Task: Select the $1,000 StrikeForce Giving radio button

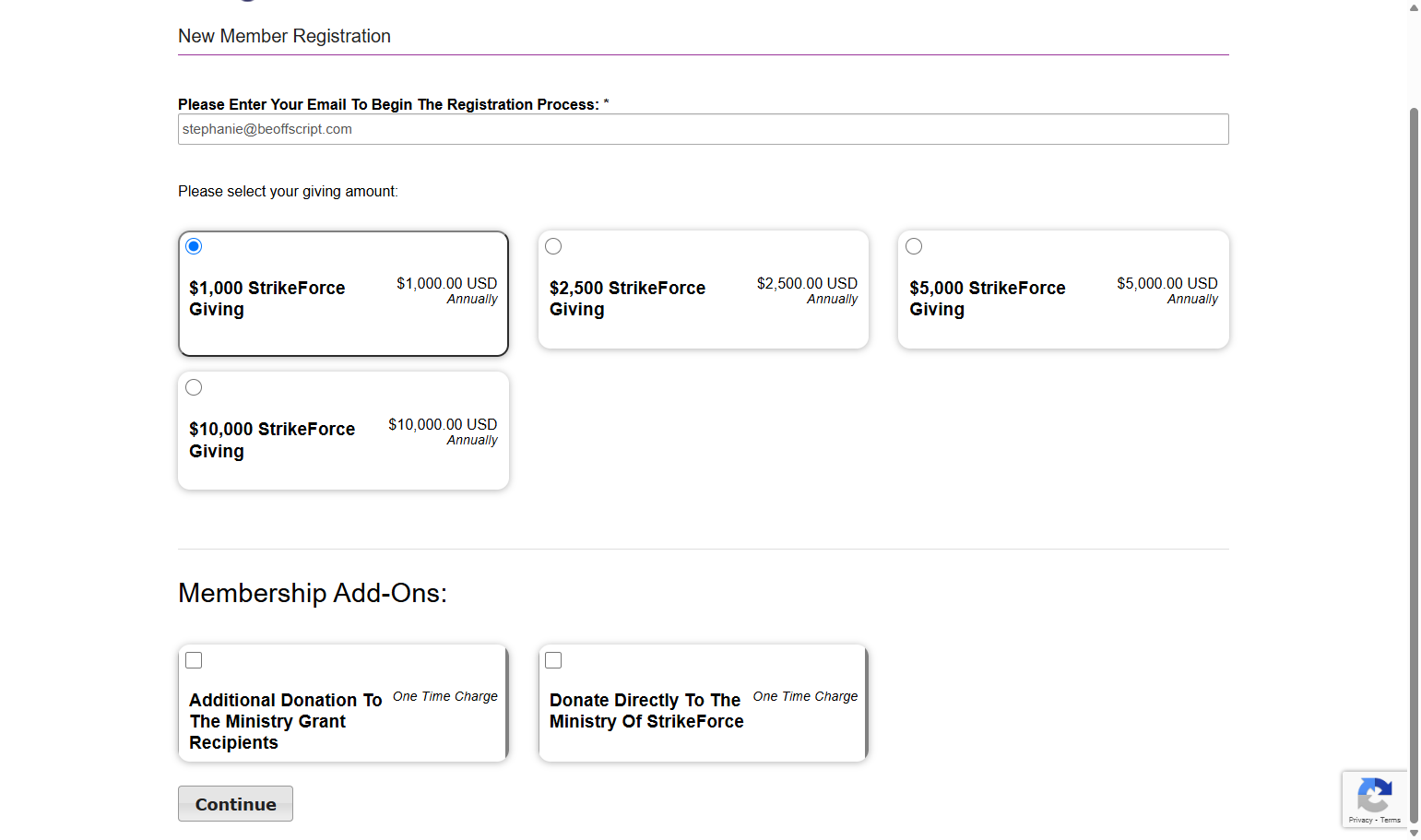Action: 194,246
